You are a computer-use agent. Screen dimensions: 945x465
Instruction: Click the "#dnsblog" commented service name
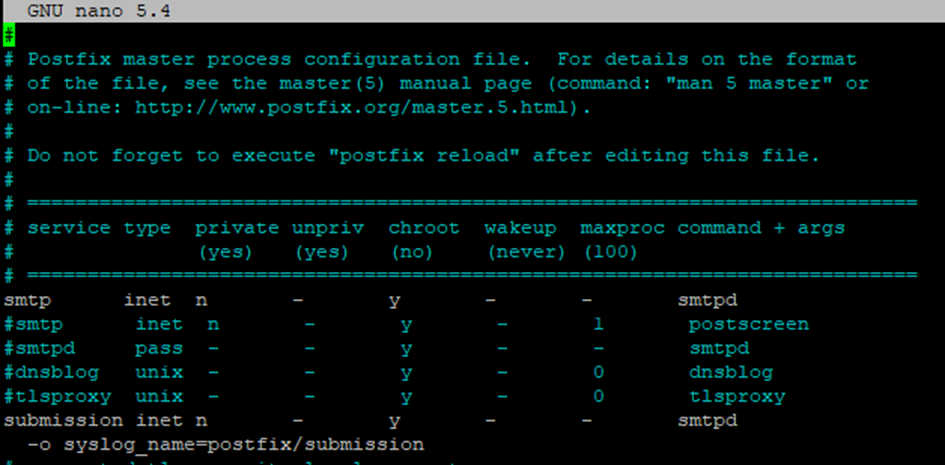click(x=51, y=373)
